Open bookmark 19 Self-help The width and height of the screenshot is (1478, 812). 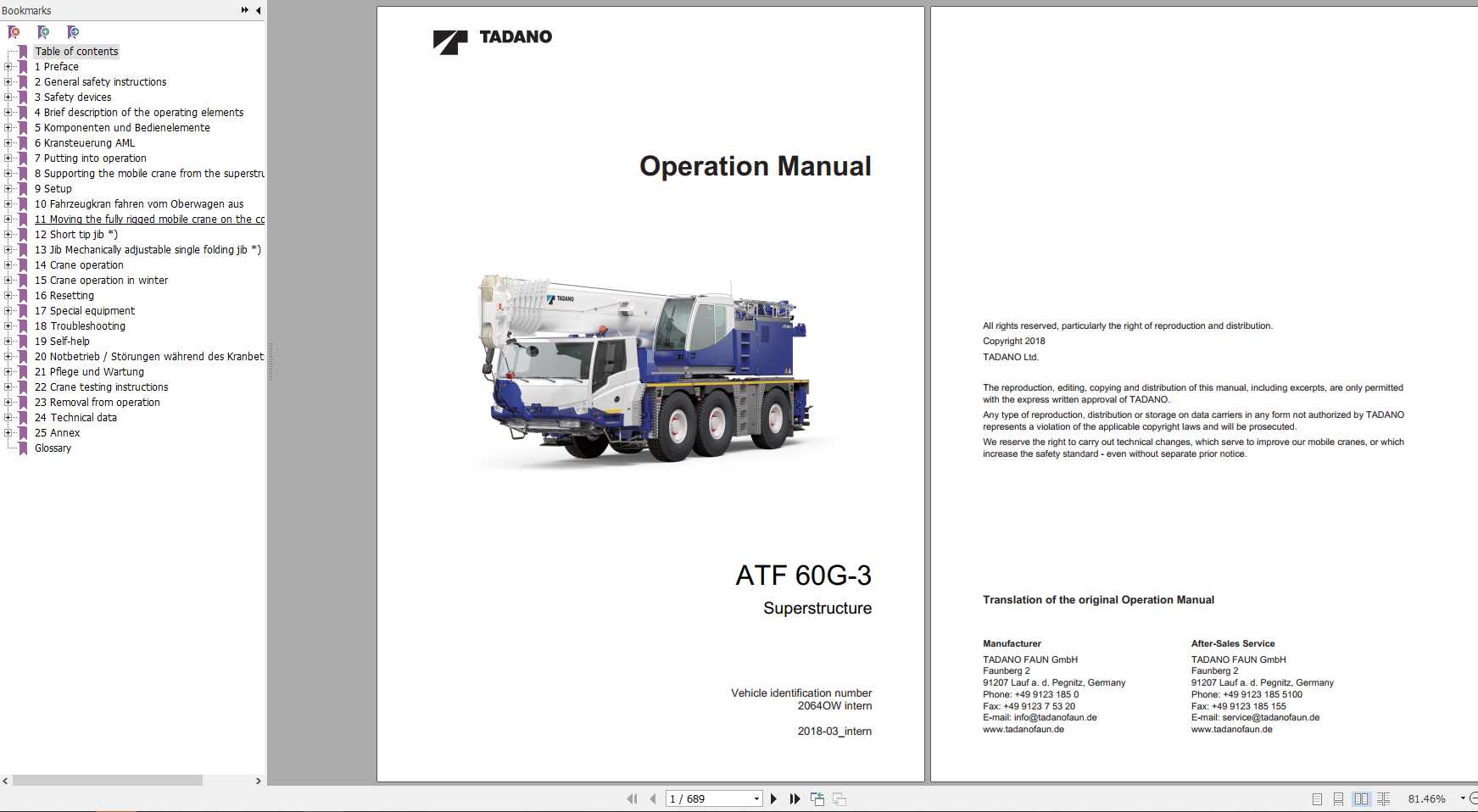[62, 341]
